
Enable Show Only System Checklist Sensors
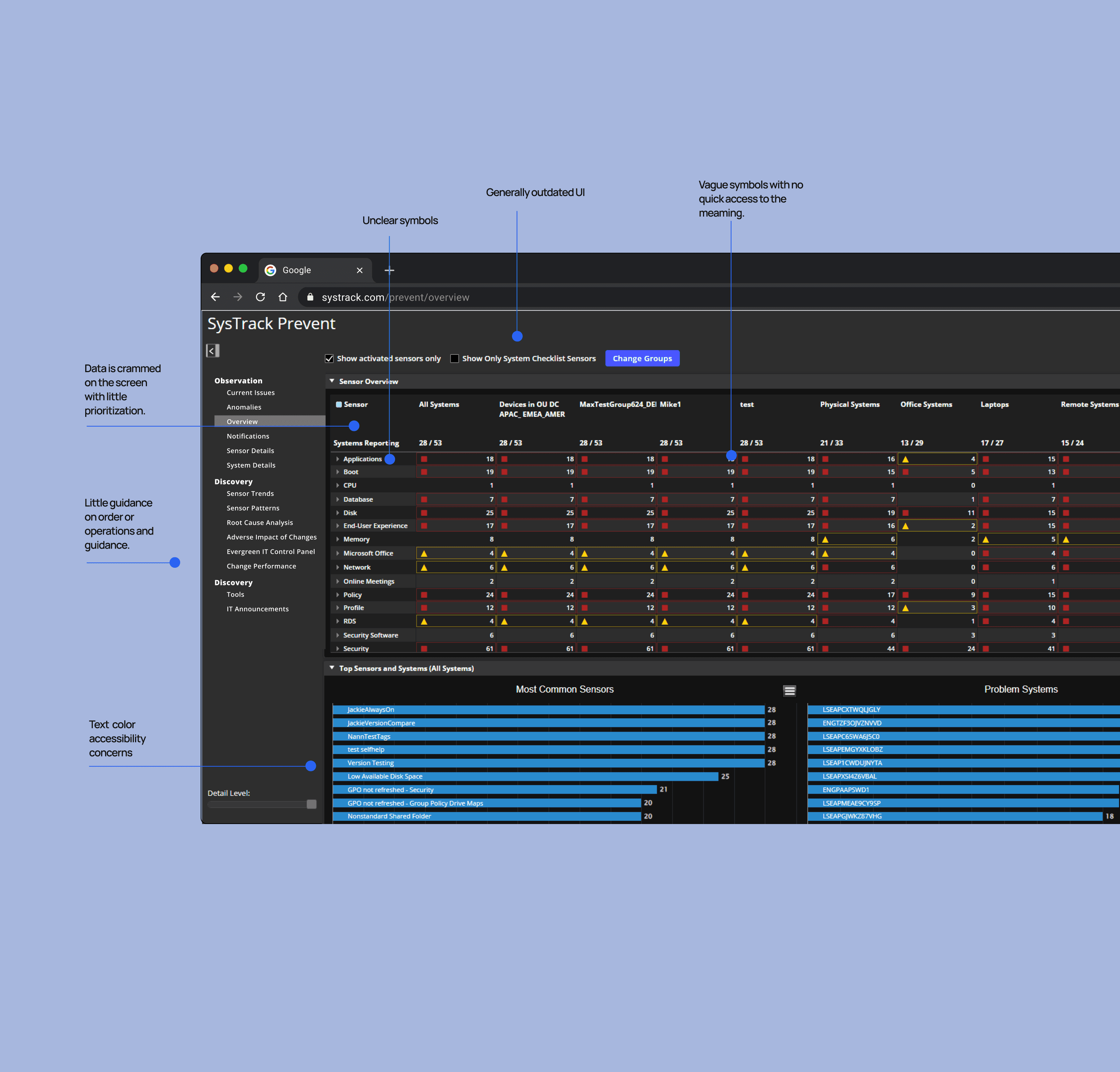pyautogui.click(x=455, y=359)
